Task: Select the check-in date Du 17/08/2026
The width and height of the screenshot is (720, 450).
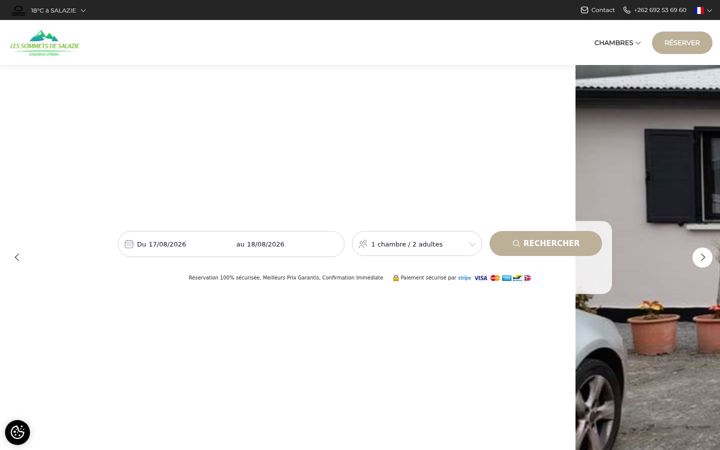Action: click(161, 244)
